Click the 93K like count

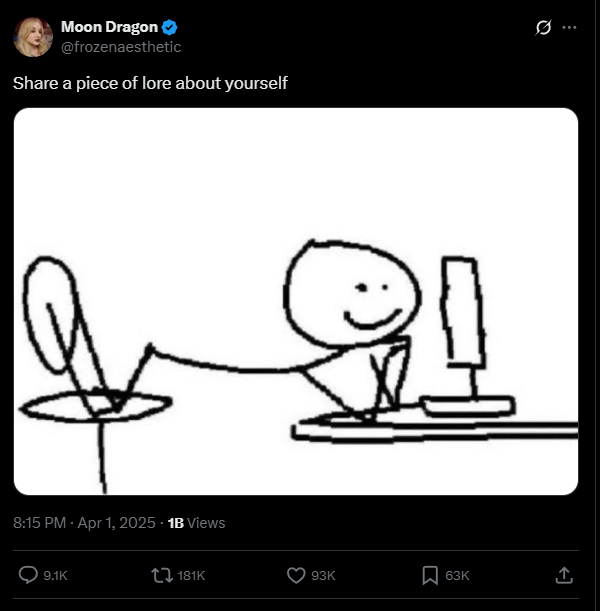[x=324, y=575]
